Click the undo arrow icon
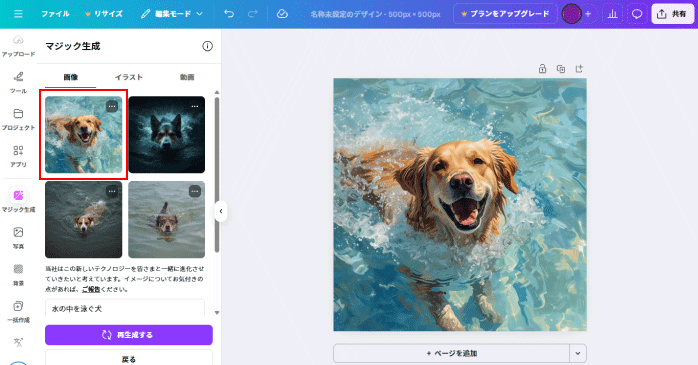 229,14
